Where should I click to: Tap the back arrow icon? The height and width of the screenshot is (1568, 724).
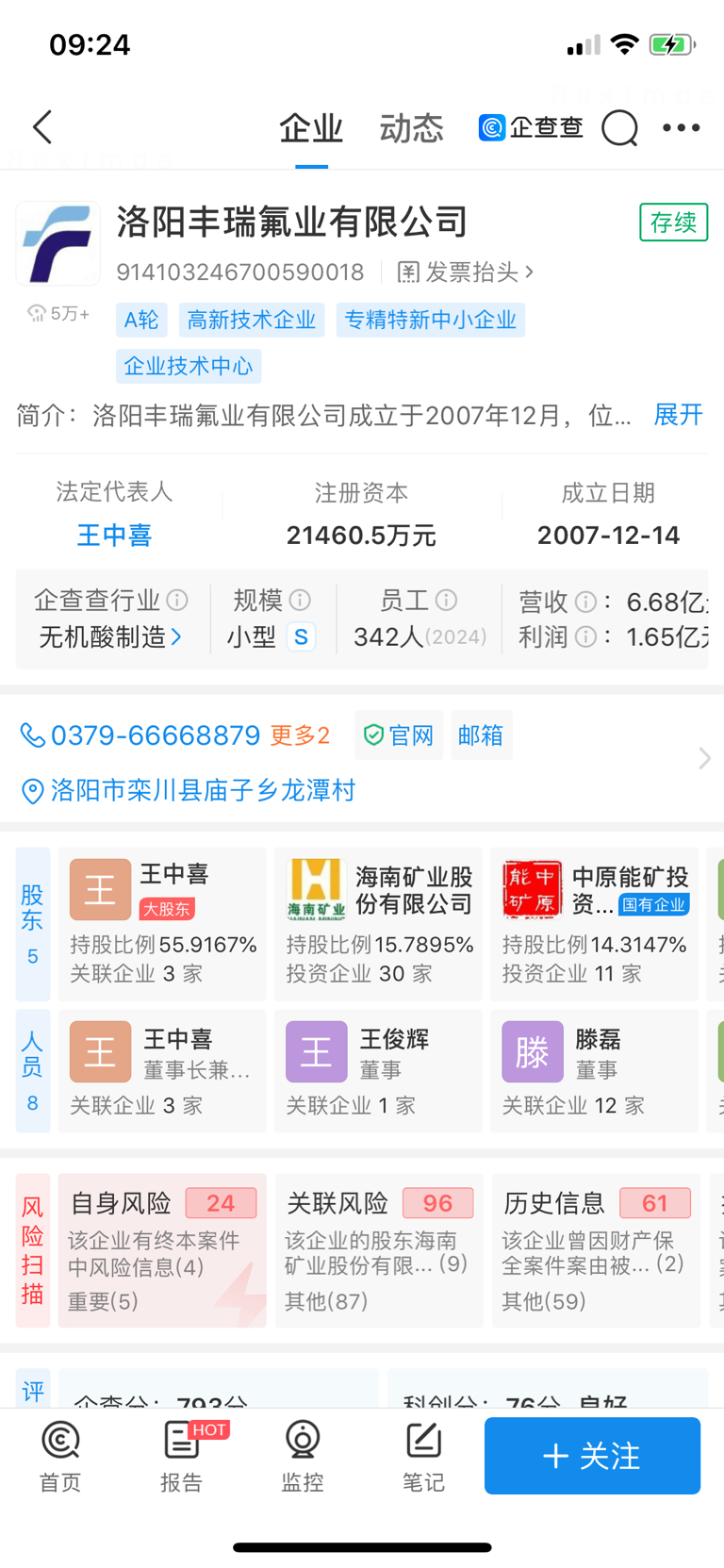click(x=42, y=127)
